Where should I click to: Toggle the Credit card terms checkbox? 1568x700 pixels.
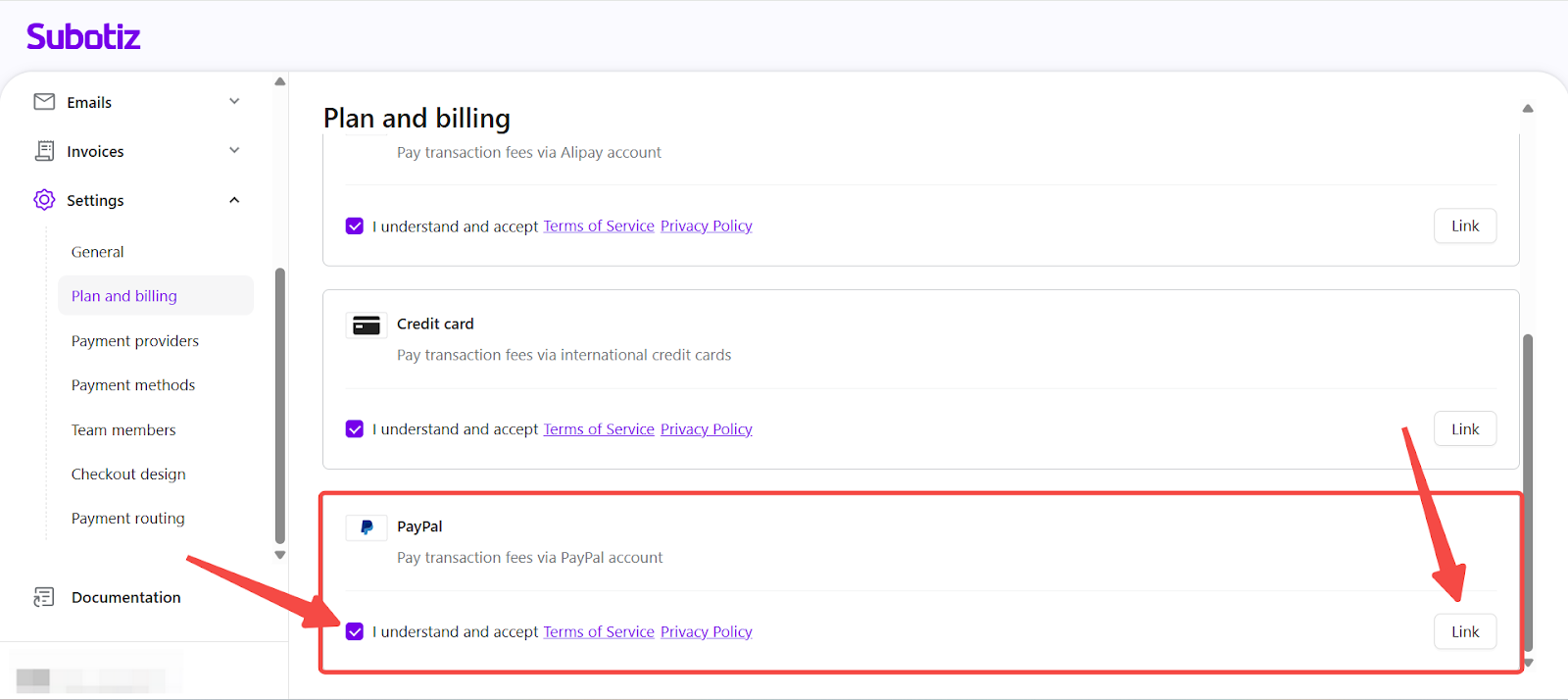[x=355, y=429]
